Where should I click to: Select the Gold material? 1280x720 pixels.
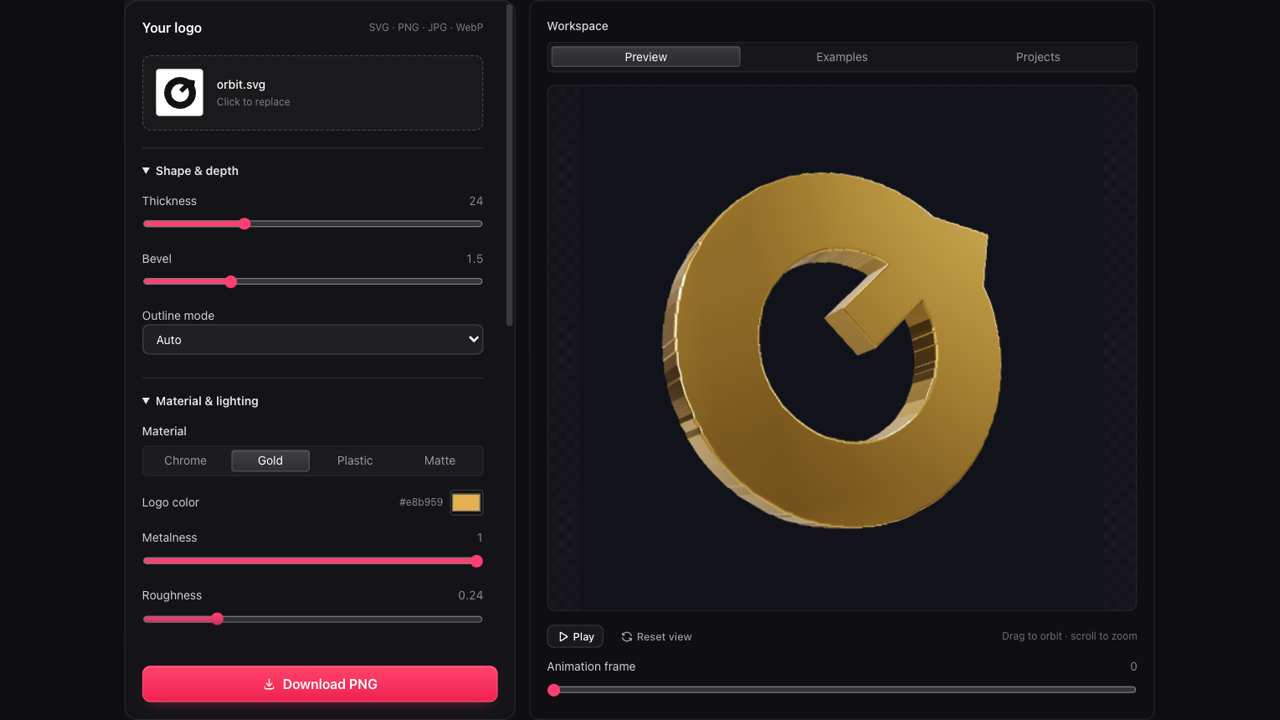(x=270, y=461)
